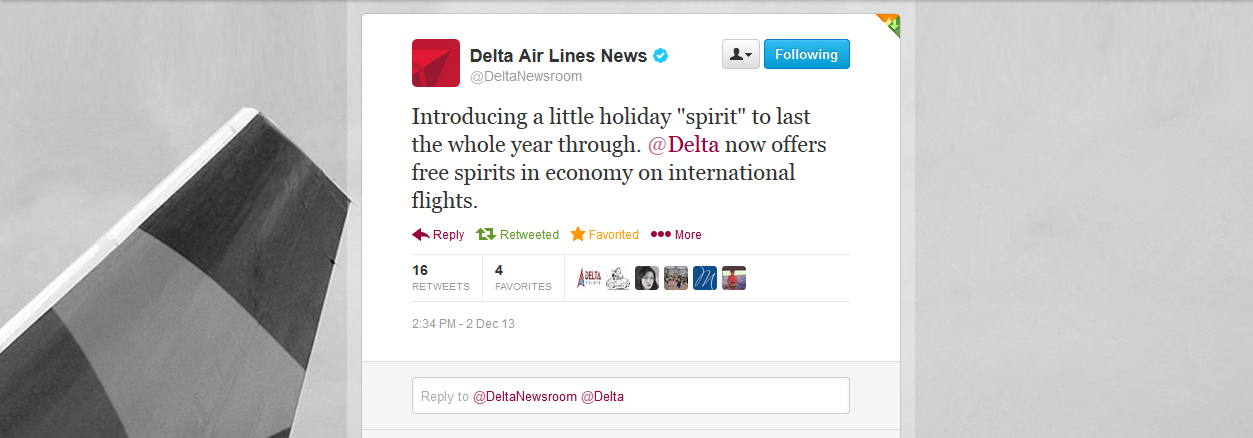Toggle the Following button
This screenshot has width=1253, height=438.
(806, 54)
